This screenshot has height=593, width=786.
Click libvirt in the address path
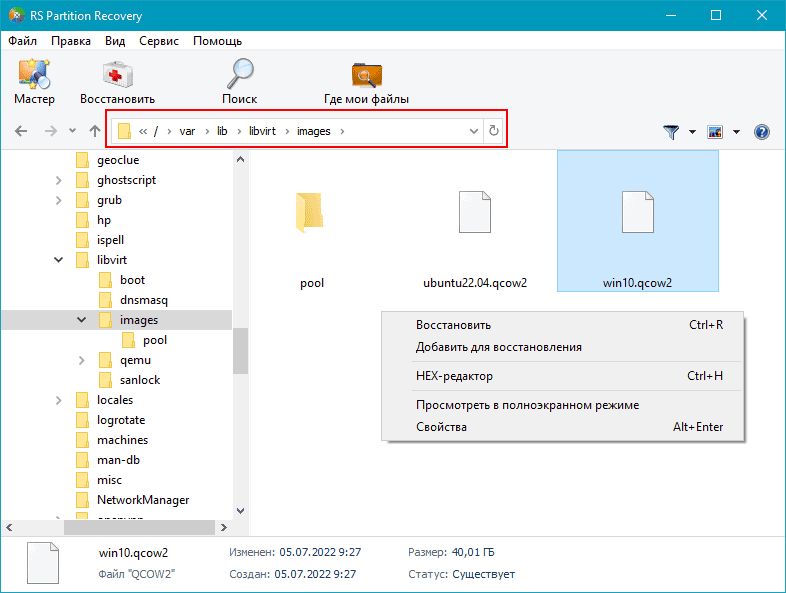coord(262,131)
